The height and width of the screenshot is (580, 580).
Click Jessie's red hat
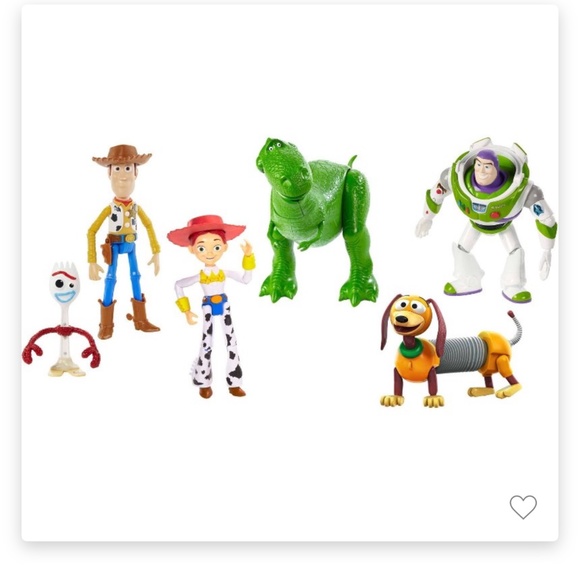tap(206, 227)
